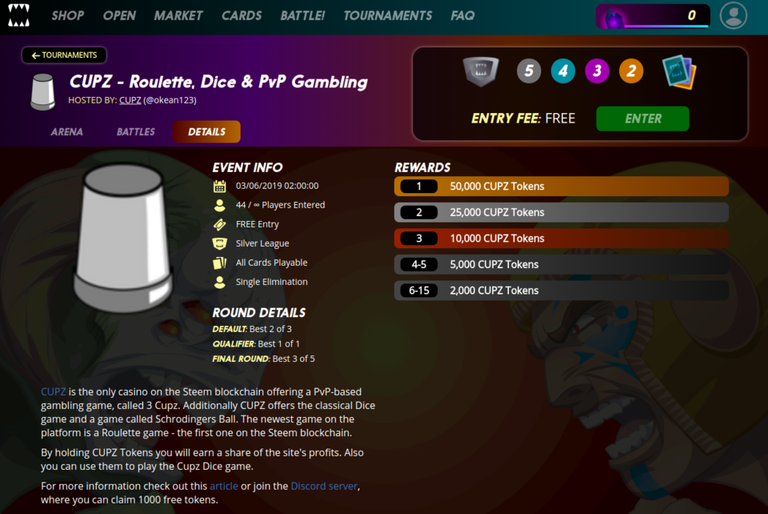
Task: Select the DETAILS tab
Action: click(206, 132)
